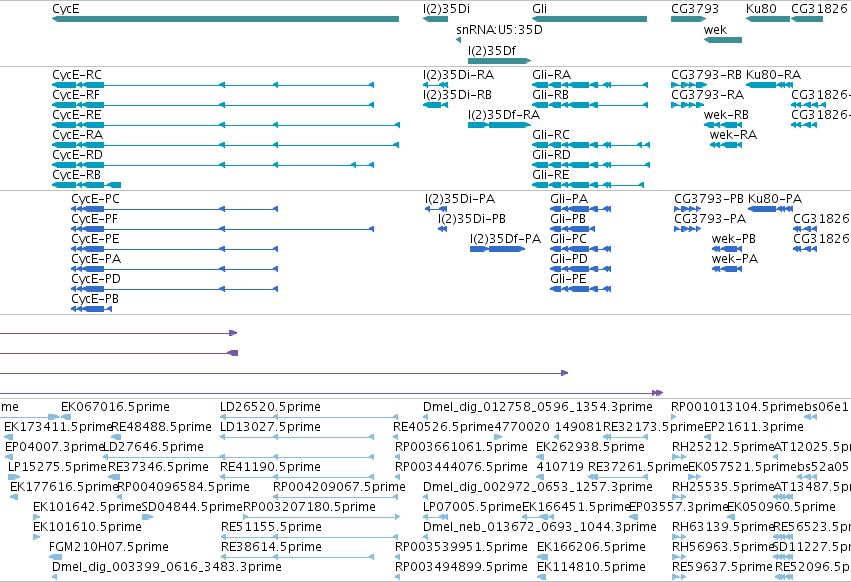Click transcript CG3793-RA
The image size is (851, 582).
[x=688, y=105]
